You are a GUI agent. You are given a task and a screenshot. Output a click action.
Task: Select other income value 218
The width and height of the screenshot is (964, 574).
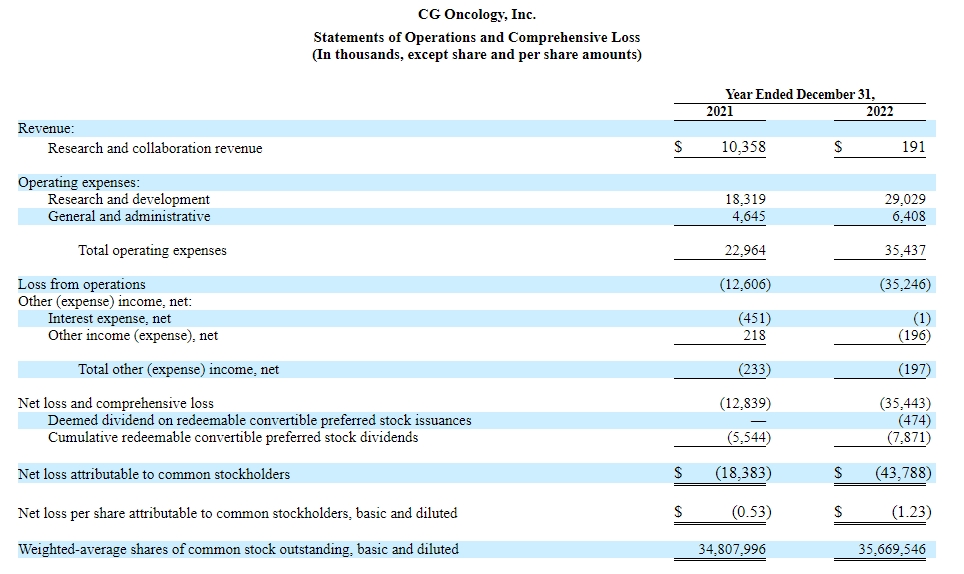click(754, 336)
